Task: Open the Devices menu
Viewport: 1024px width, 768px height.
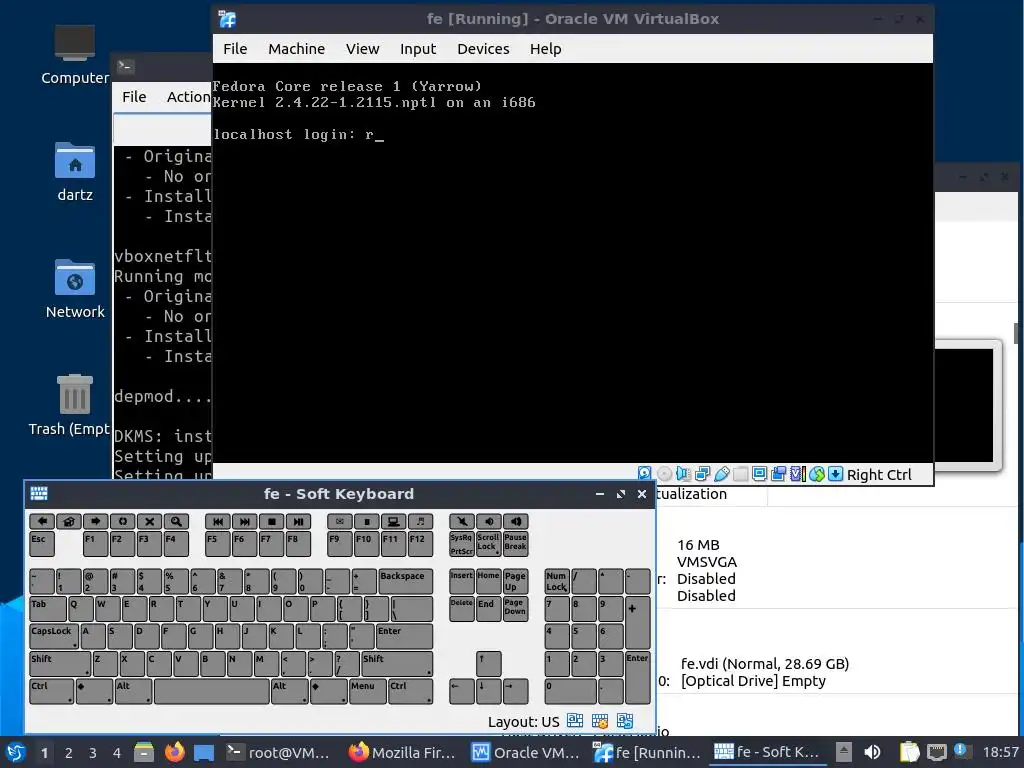Action: click(483, 49)
